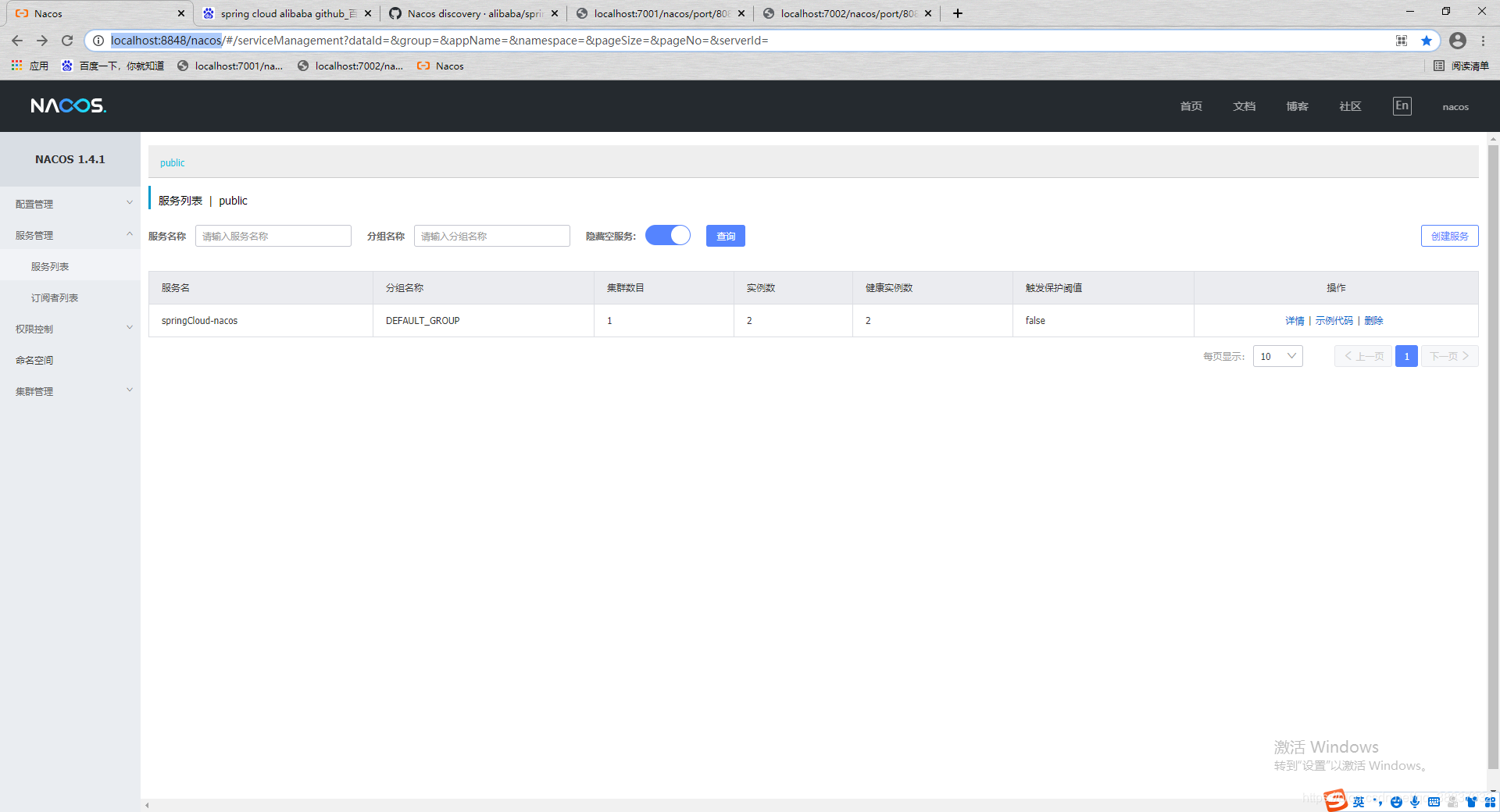Click the browser address bar URL
The width and height of the screenshot is (1500, 812).
pos(439,41)
